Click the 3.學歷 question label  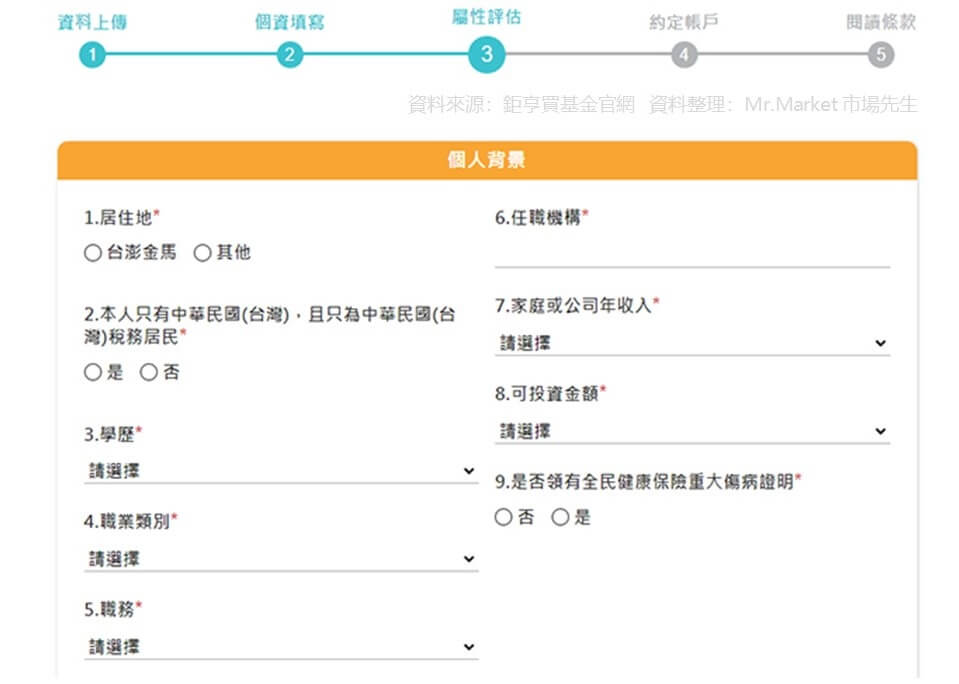113,434
